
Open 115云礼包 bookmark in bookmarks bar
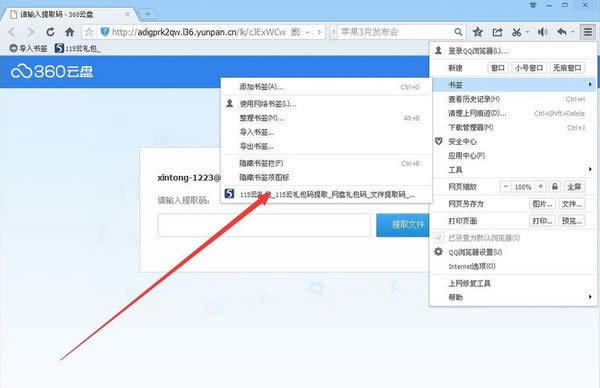(78, 49)
